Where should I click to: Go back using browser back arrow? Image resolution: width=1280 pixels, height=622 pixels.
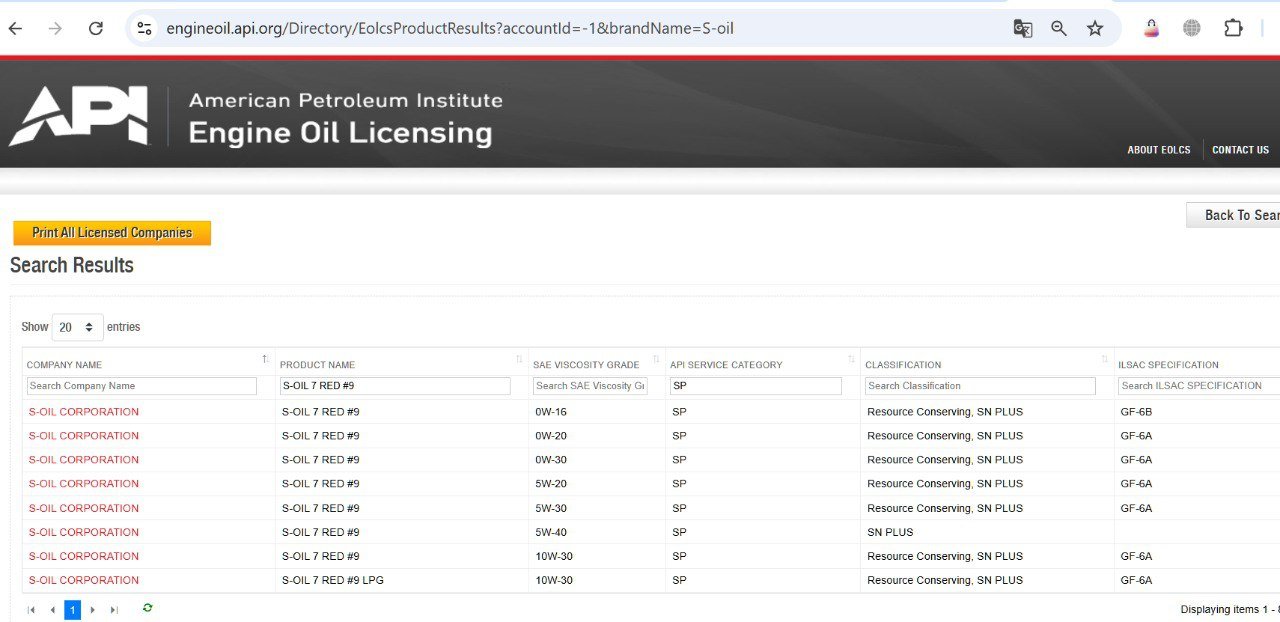pos(16,28)
